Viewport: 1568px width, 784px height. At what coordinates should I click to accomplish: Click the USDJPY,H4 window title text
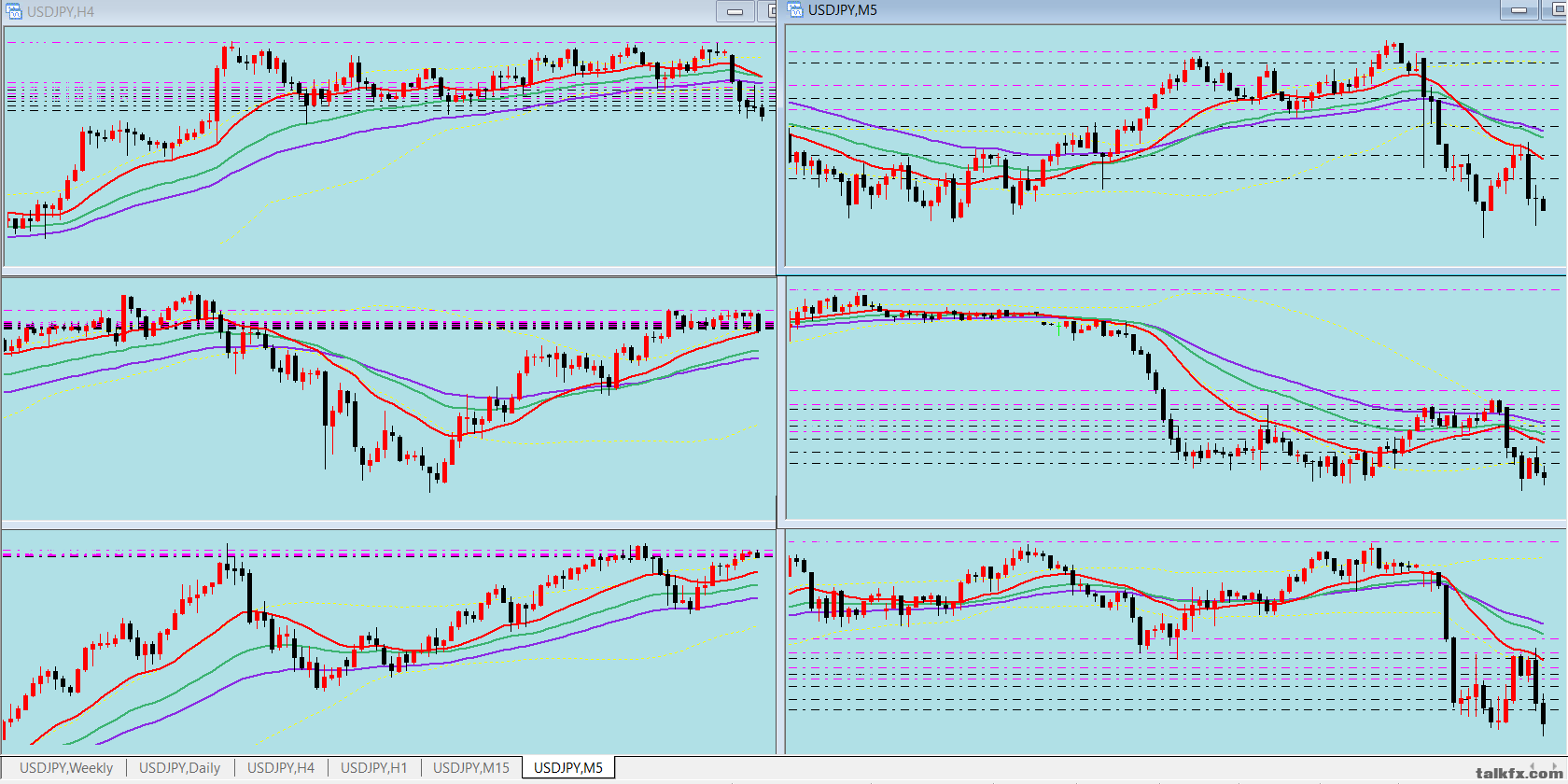[61, 12]
